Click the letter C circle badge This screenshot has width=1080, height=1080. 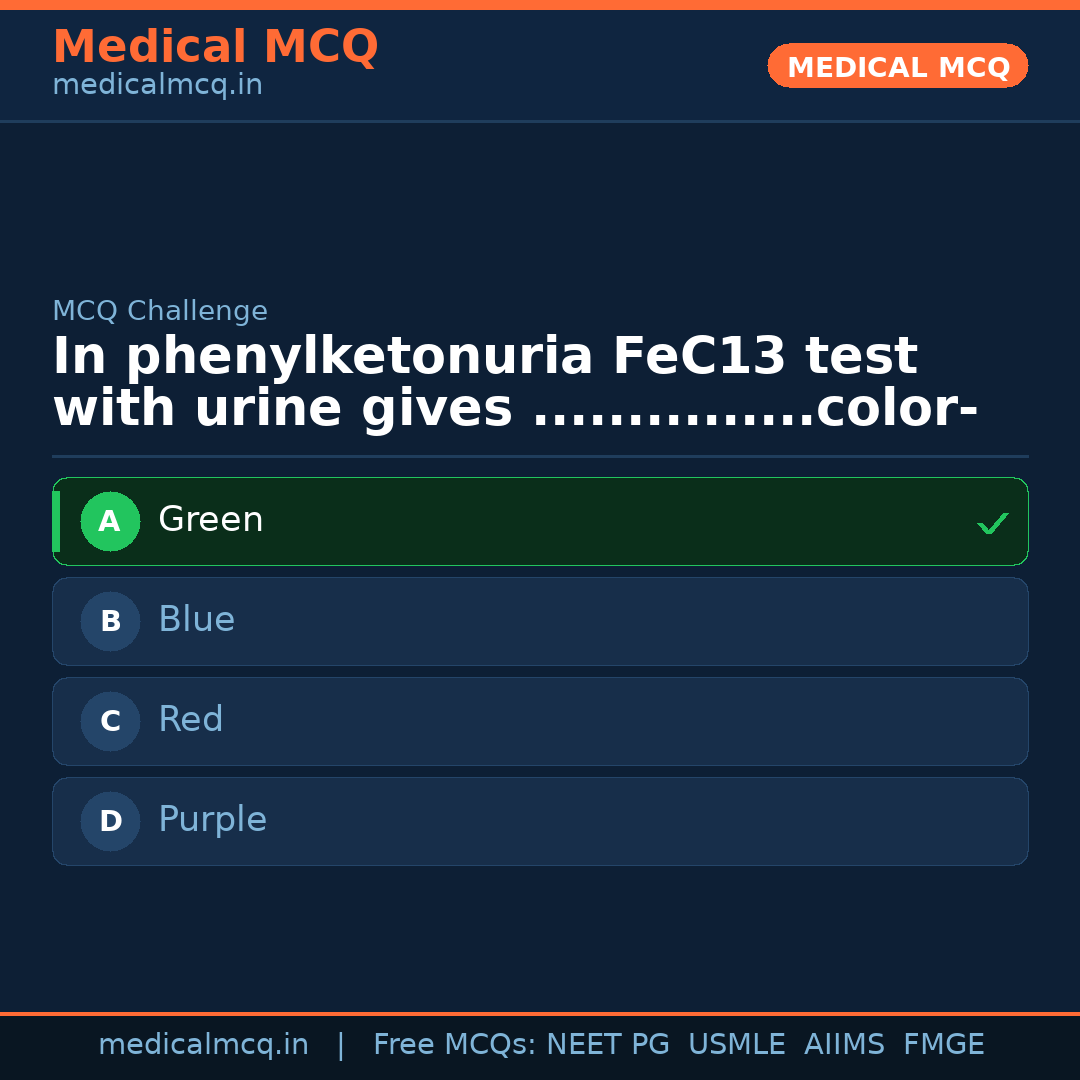click(x=110, y=722)
